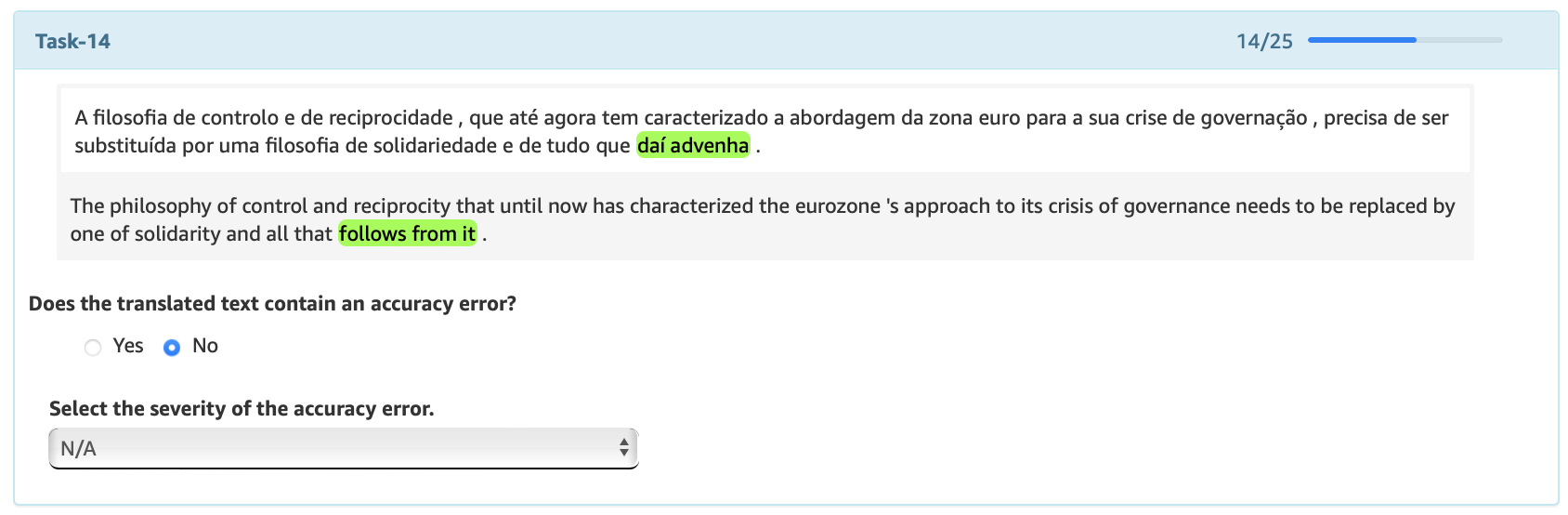Click the up-down arrows on the severity select
The image size is (1568, 515).
(x=624, y=449)
